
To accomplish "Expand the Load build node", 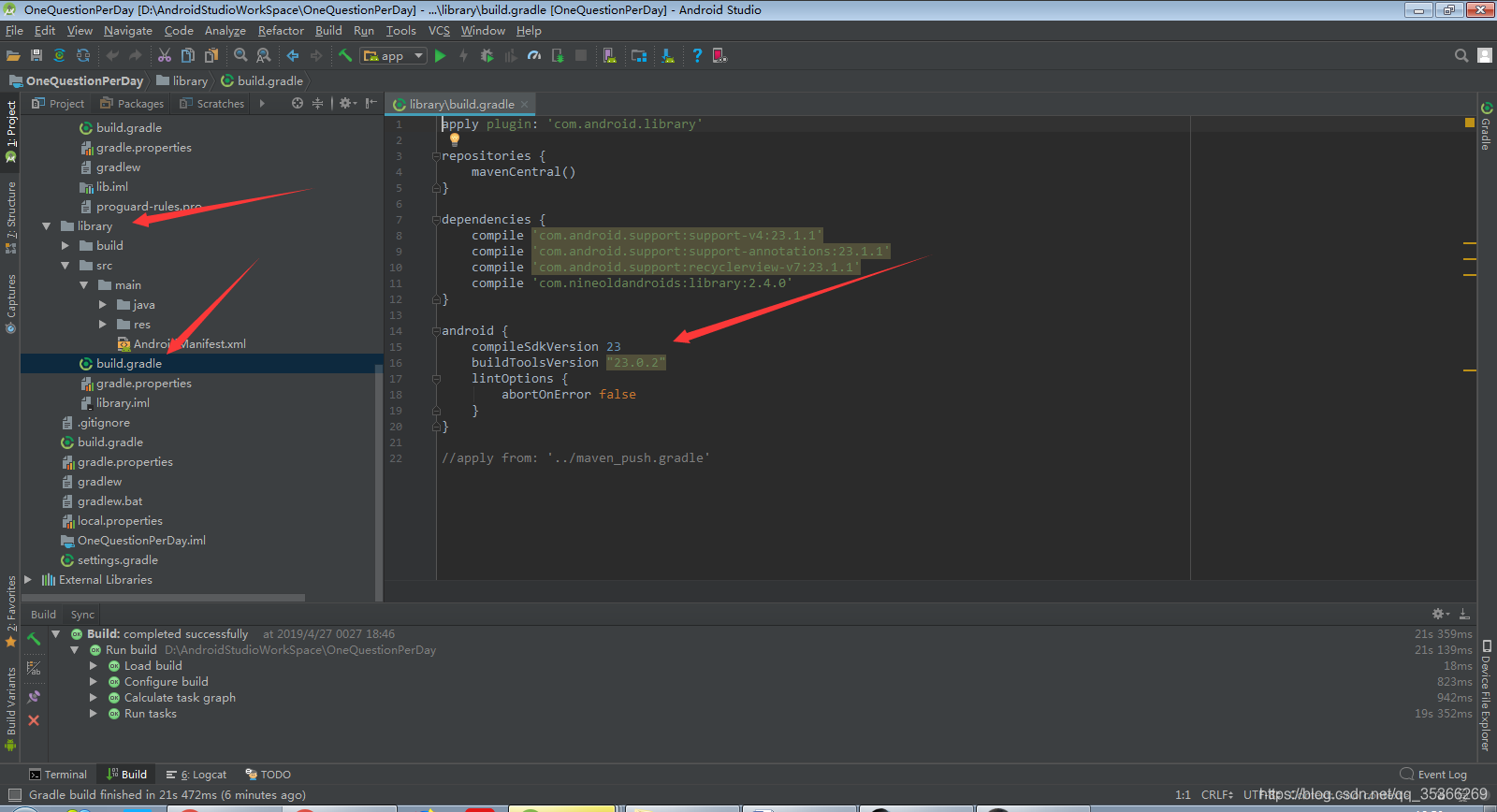I will click(x=93, y=666).
